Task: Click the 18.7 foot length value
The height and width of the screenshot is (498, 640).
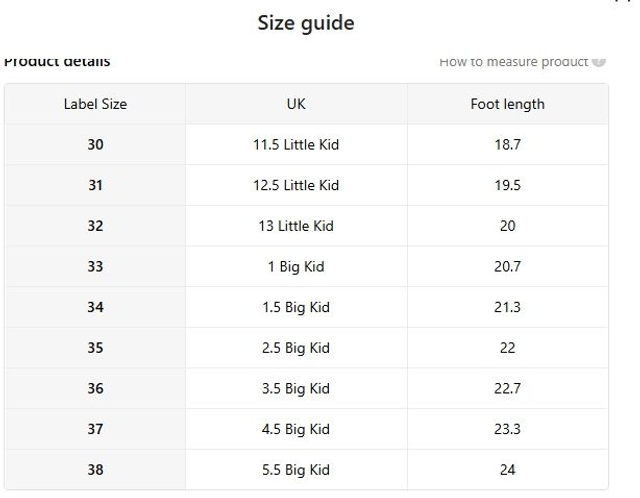Action: pyautogui.click(x=507, y=145)
